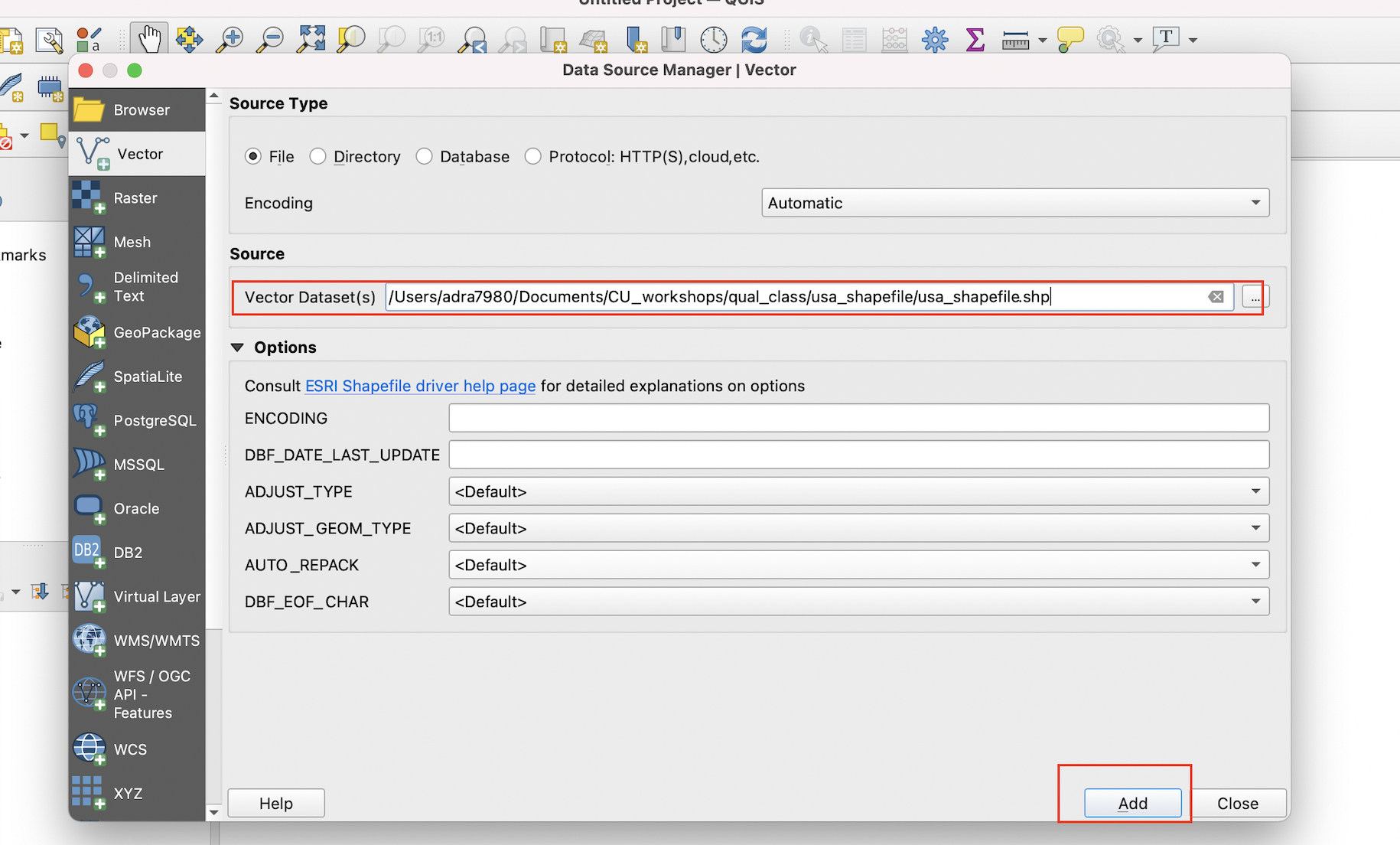Open the Mesh data source page
The width and height of the screenshot is (1400, 845).
tap(89, 242)
